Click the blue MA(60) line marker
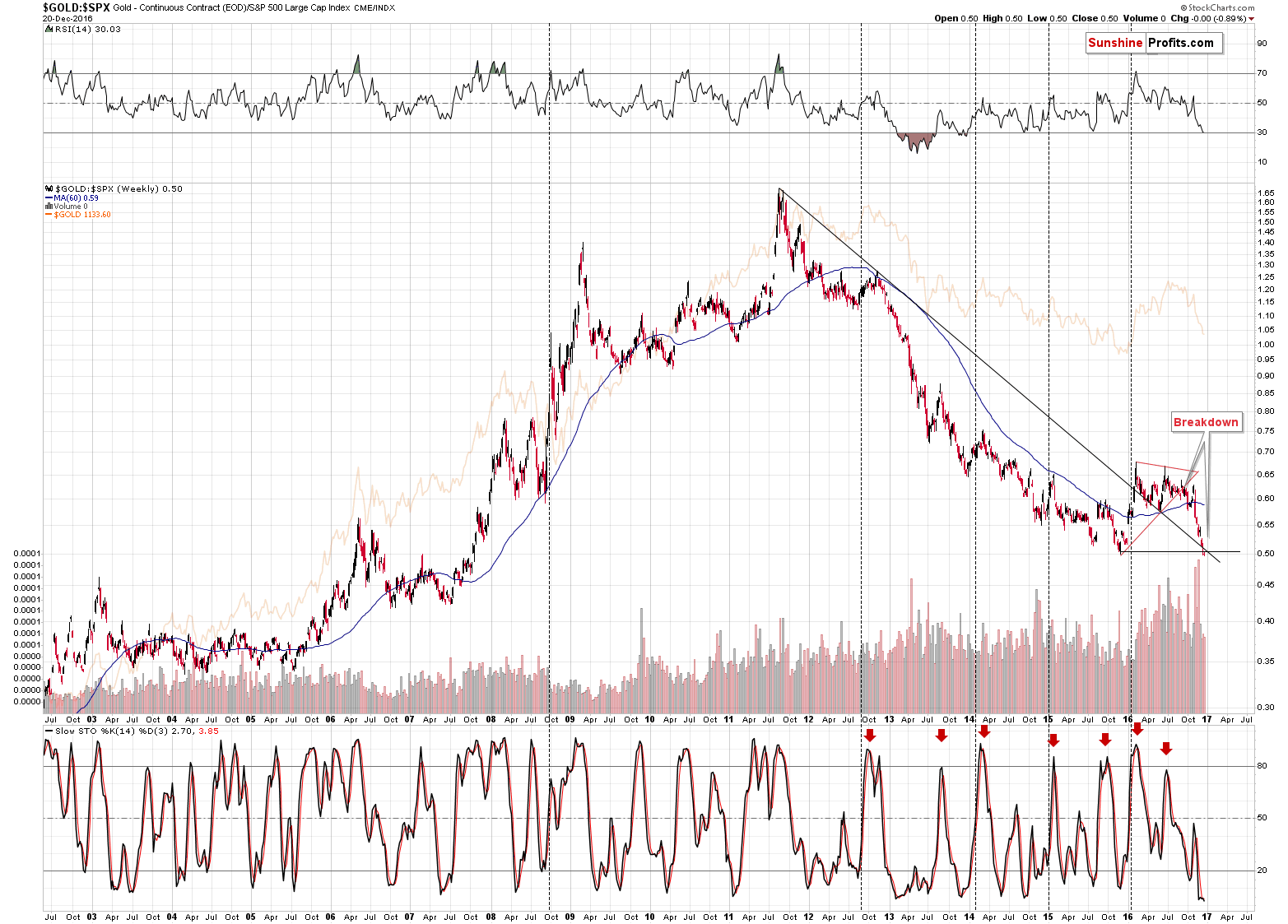Image resolution: width=1288 pixels, height=924 pixels. click(x=49, y=198)
